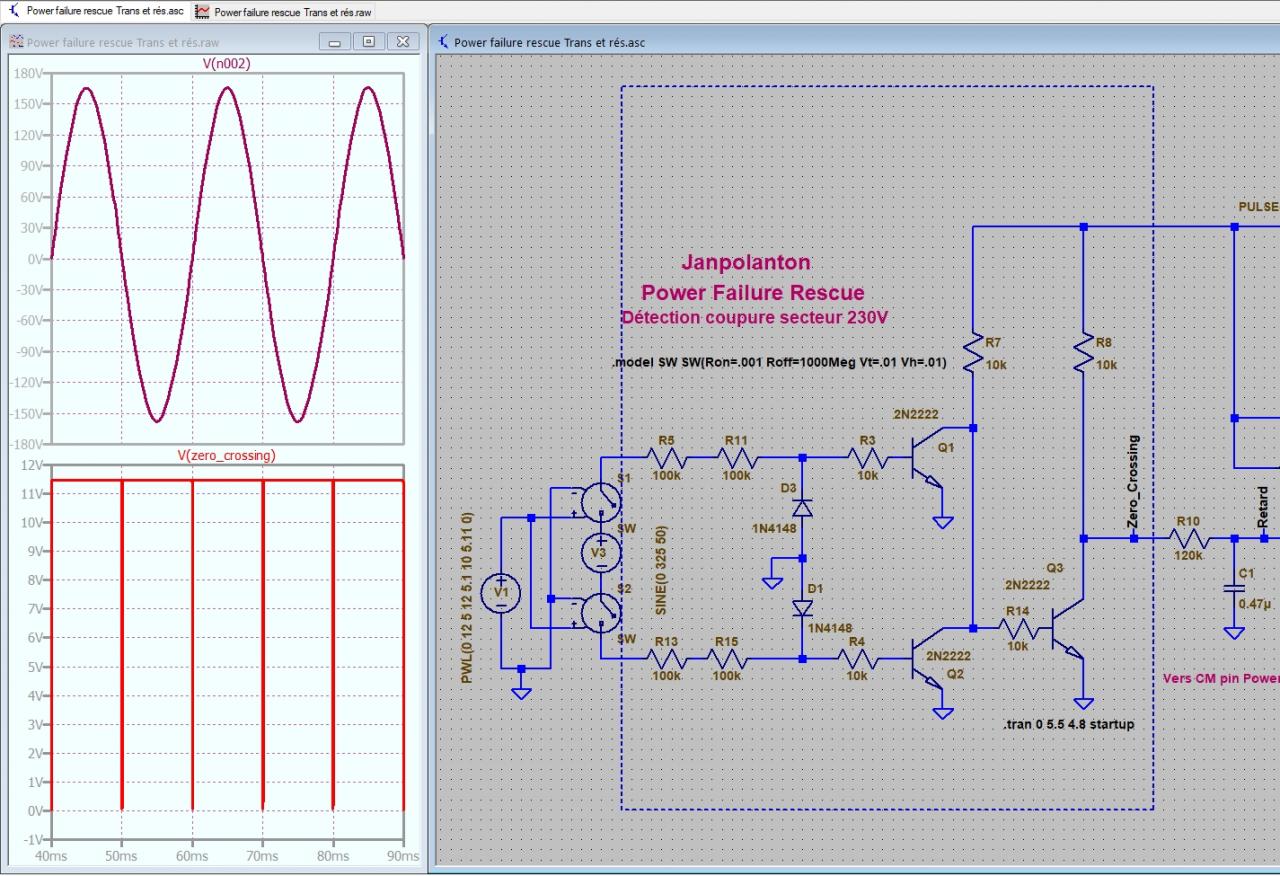Viewport: 1280px width, 876px height.
Task: Select resistor R3 symbol
Action: click(x=866, y=457)
